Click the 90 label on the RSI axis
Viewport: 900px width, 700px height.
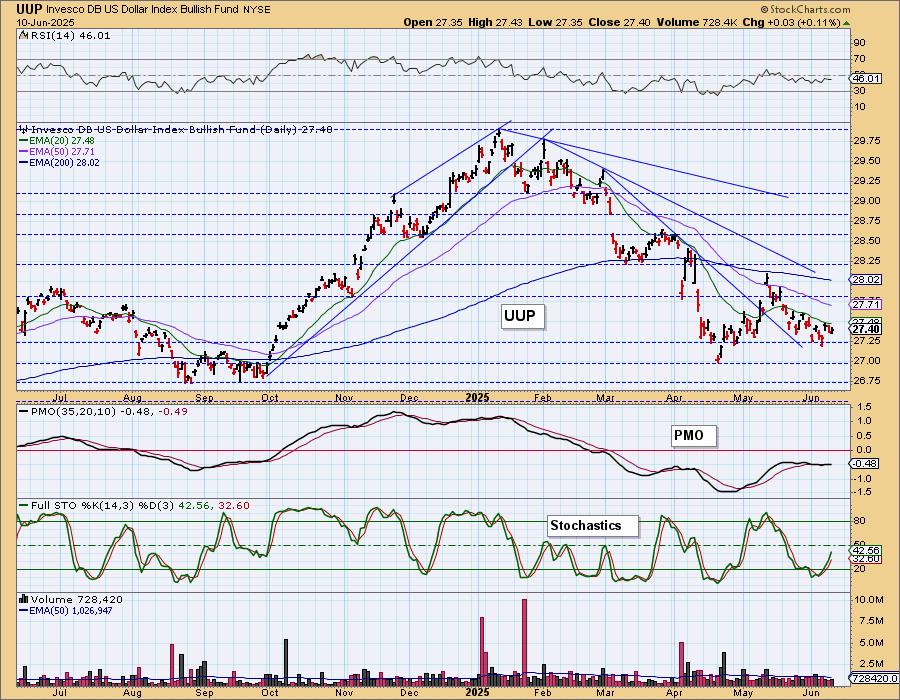point(860,42)
